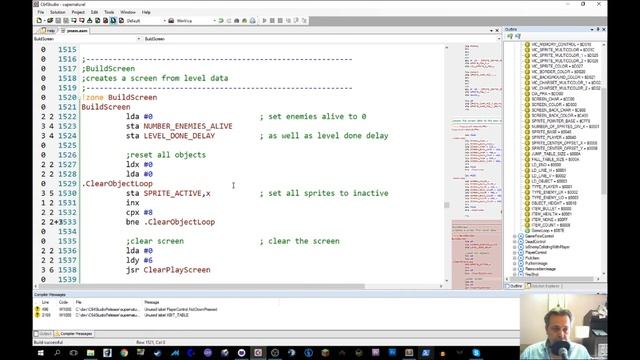Open the Outline panel options dropdown arrow
Viewport: 640px width, 360px height.
coord(592,29)
